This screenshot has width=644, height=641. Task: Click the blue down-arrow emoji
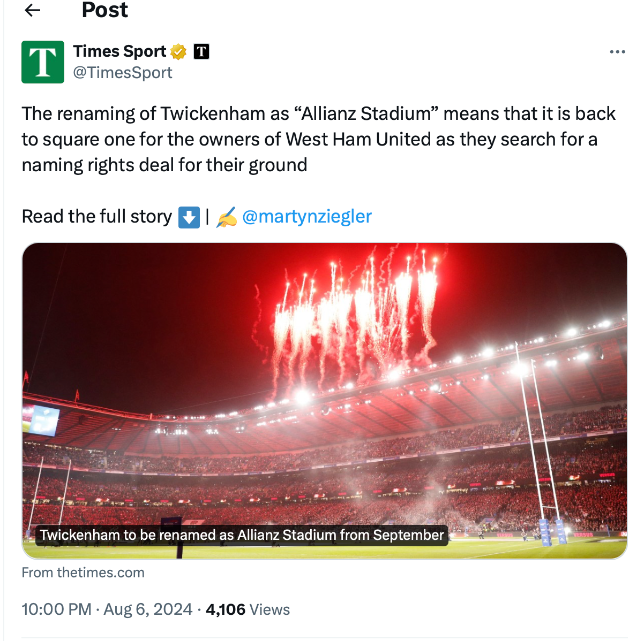point(189,217)
